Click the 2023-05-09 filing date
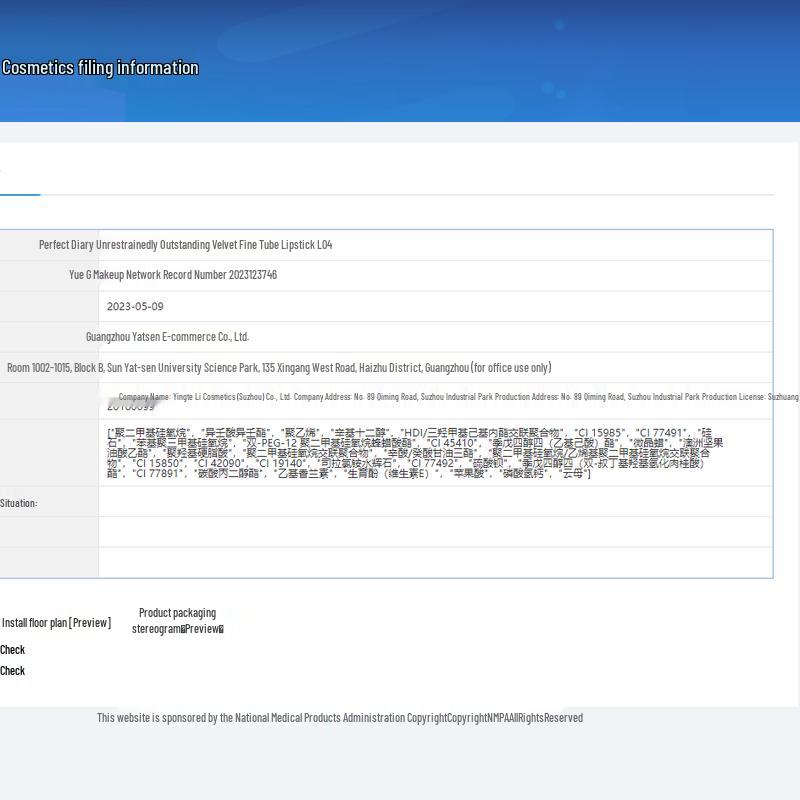 point(135,307)
